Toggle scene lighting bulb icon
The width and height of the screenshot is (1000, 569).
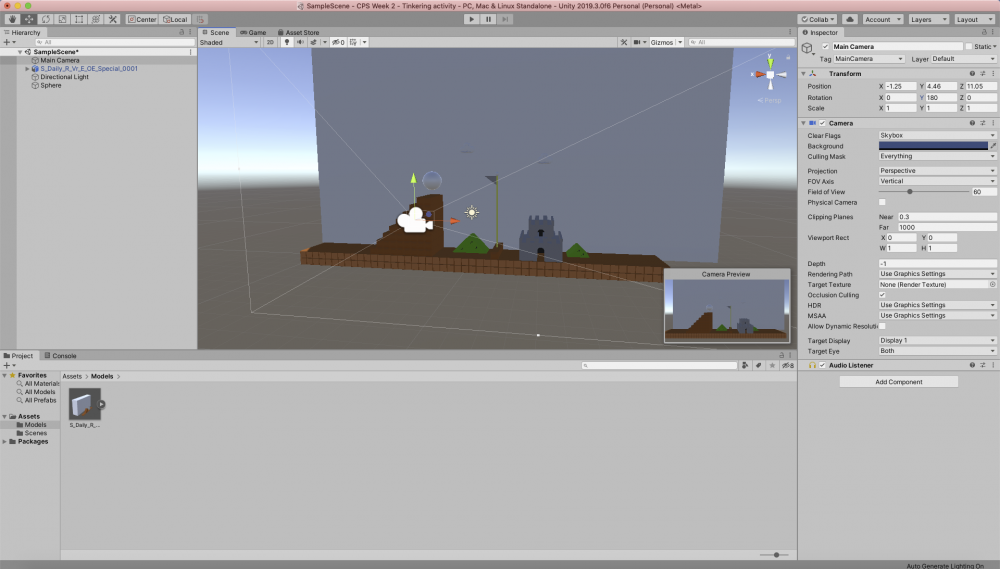[286, 42]
